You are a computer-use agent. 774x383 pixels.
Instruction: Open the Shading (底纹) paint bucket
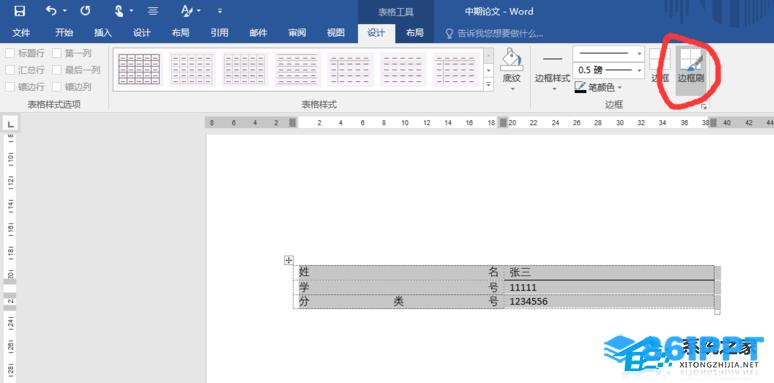pyautogui.click(x=511, y=70)
